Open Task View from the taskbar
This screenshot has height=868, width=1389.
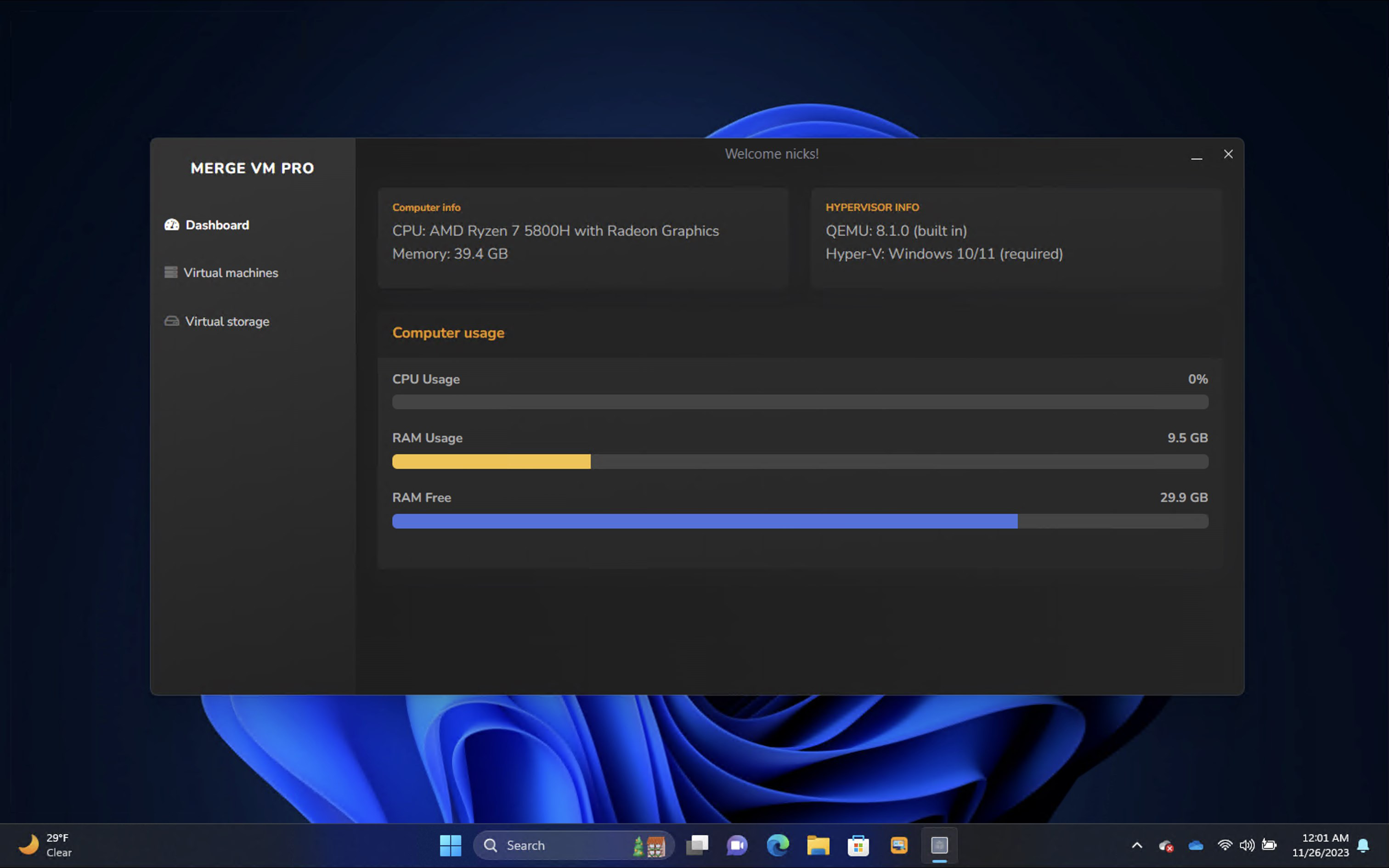(697, 845)
